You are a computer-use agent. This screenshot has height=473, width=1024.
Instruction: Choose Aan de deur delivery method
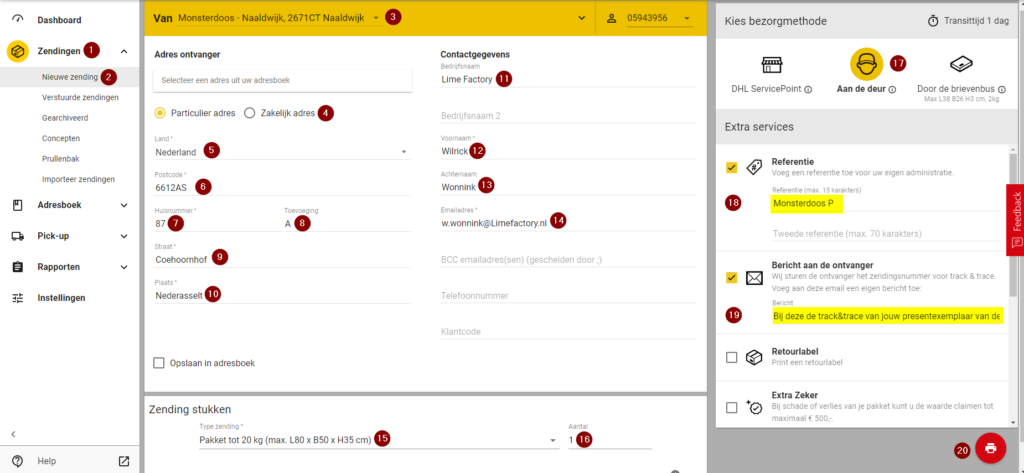pyautogui.click(x=865, y=65)
